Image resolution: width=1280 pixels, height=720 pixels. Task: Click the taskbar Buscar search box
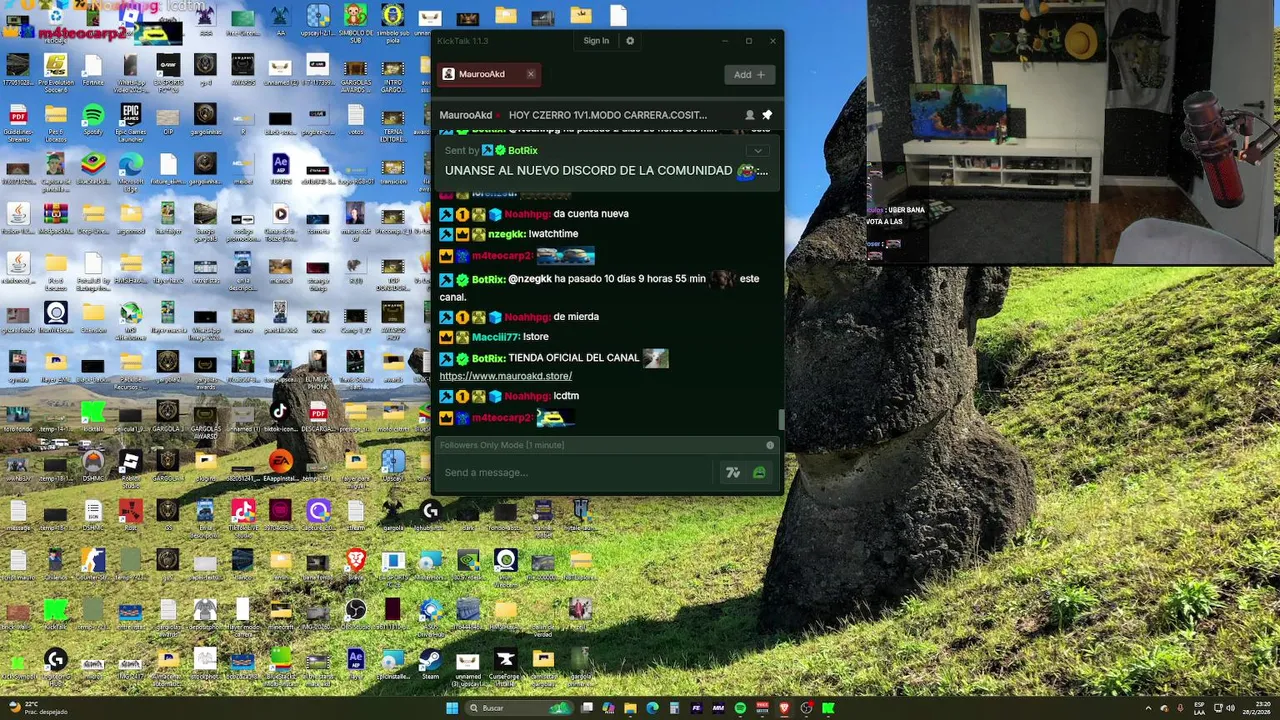pyautogui.click(x=520, y=708)
